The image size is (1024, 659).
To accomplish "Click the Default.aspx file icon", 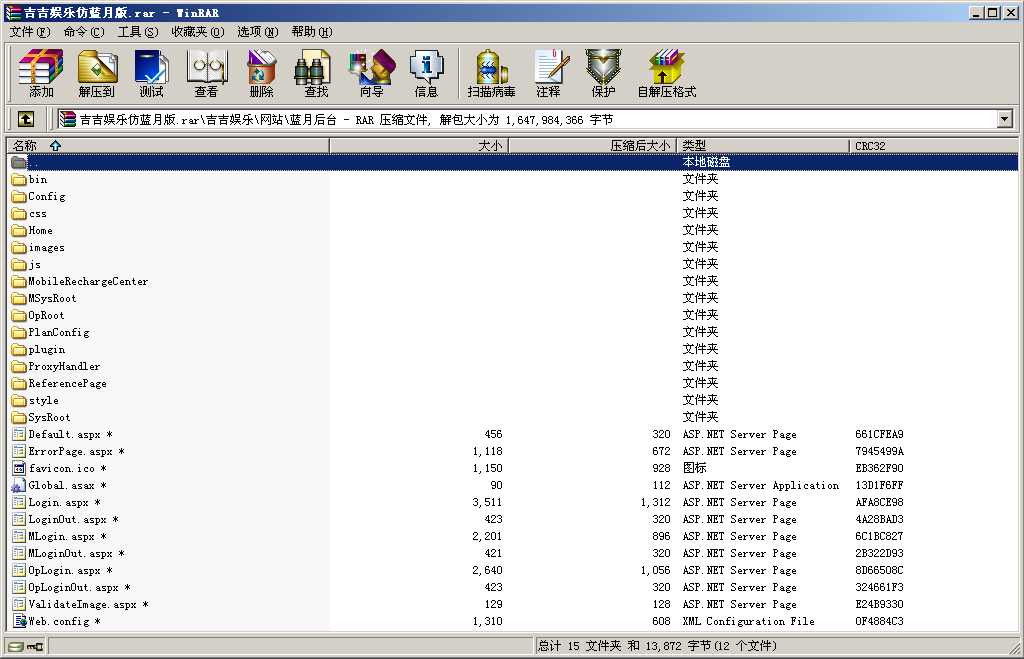I will click(18, 434).
